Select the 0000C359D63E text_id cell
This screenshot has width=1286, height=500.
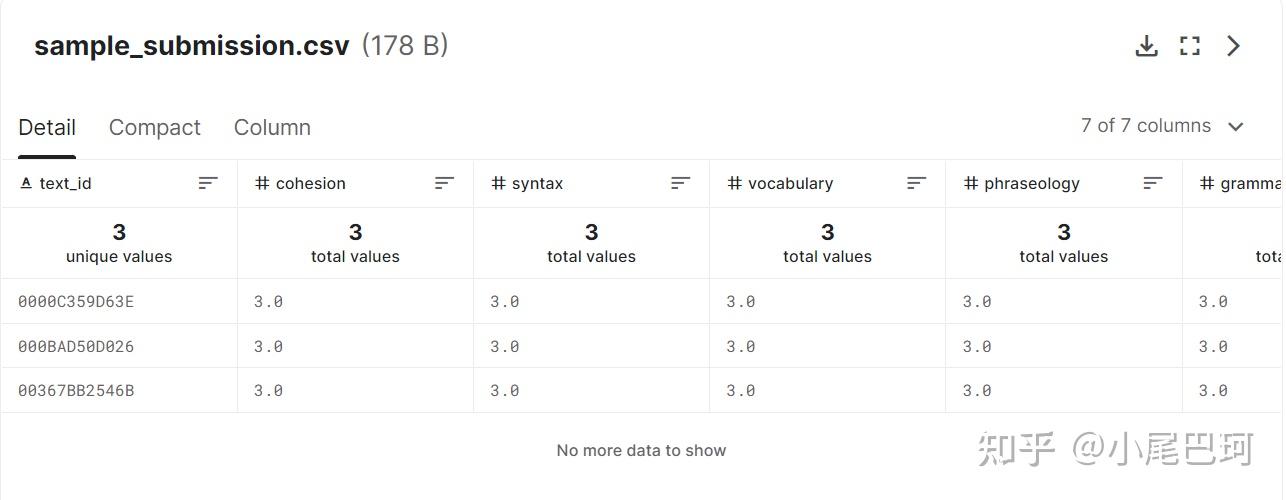tap(76, 301)
